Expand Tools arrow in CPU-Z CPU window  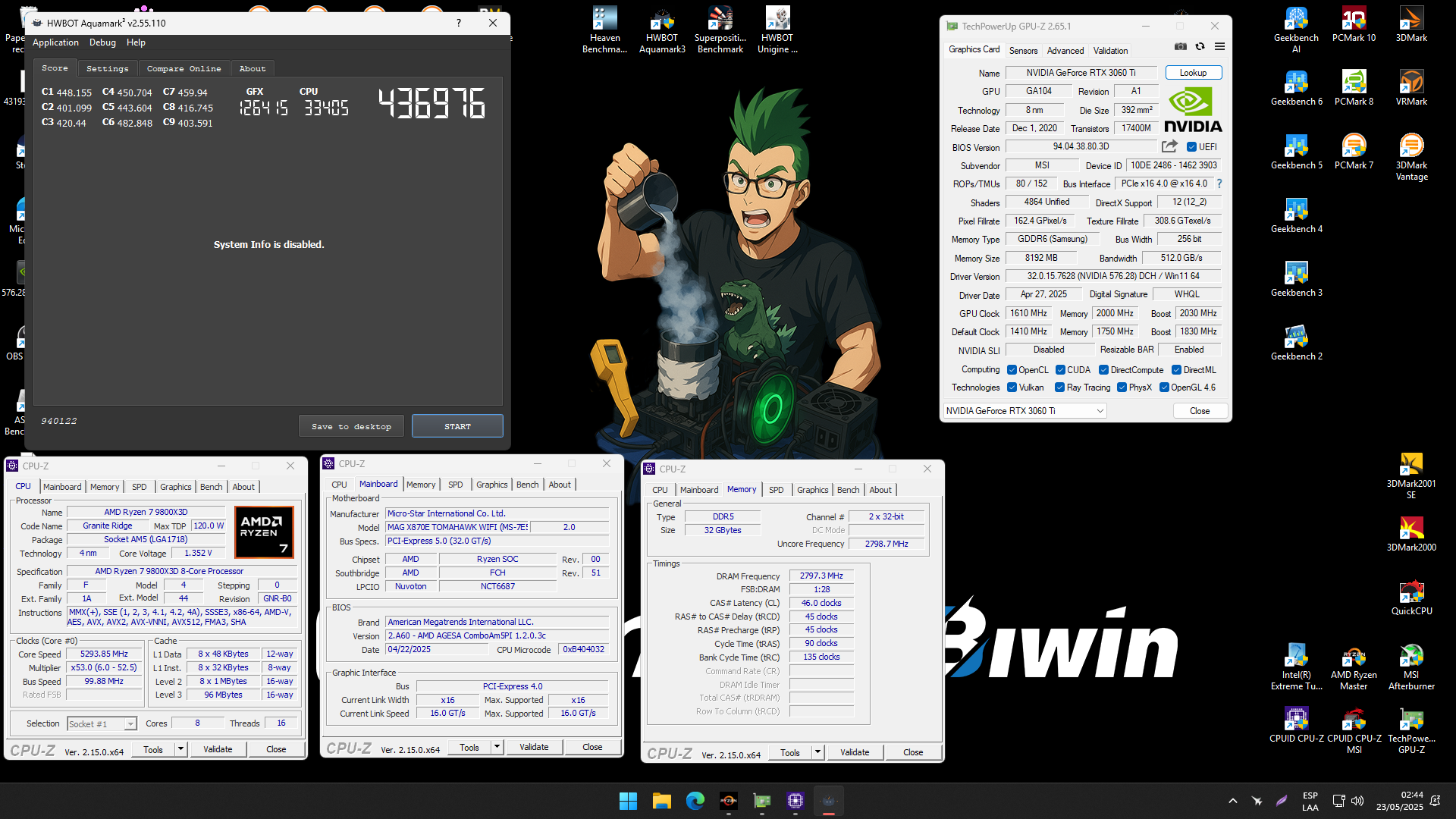click(180, 749)
